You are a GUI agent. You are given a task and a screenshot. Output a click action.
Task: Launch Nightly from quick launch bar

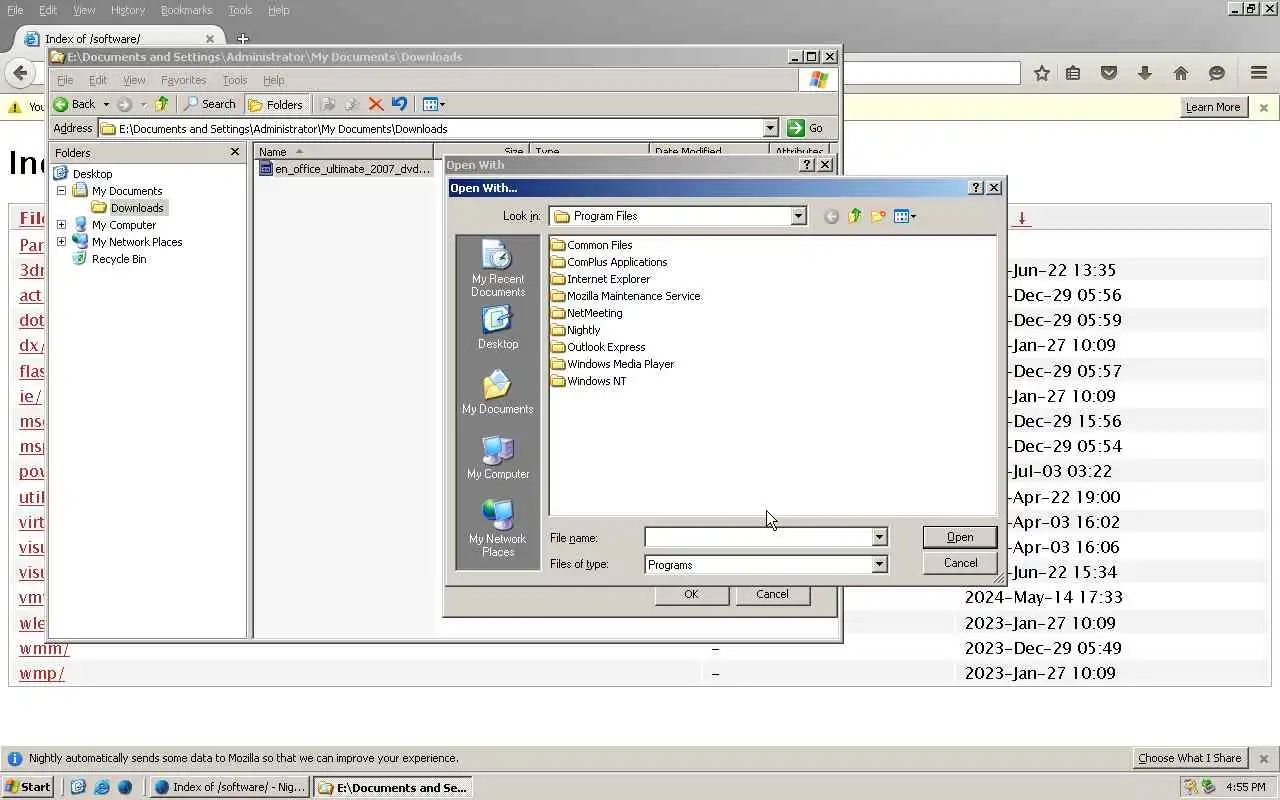pos(125,787)
